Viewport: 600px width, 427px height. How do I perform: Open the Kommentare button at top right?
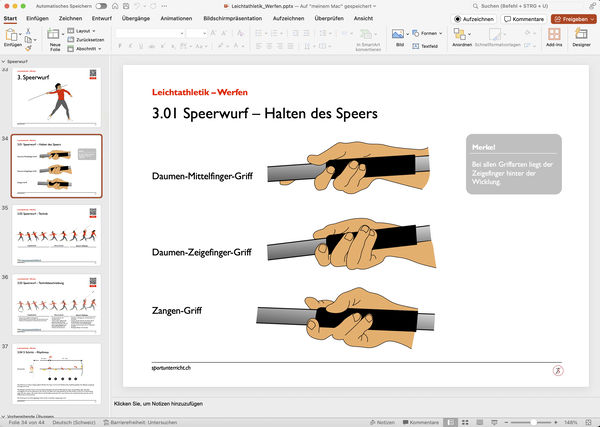coord(524,19)
